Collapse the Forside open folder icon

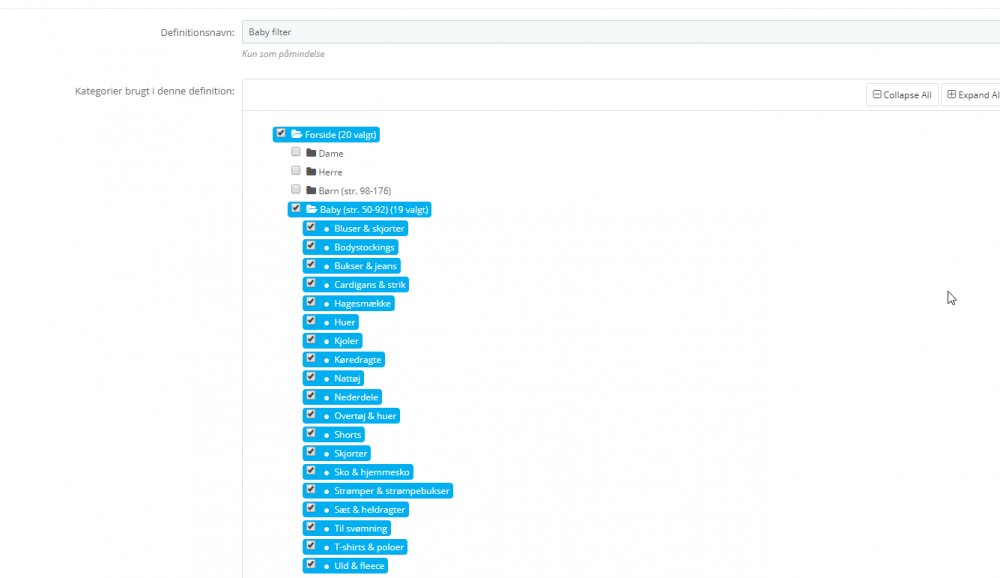[297, 134]
